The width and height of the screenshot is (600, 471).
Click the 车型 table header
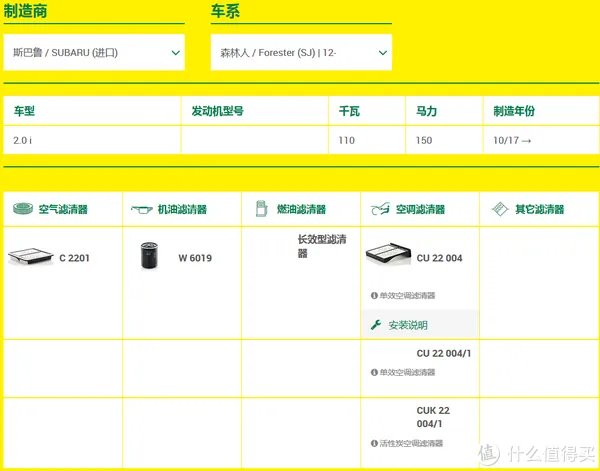[x=92, y=111]
